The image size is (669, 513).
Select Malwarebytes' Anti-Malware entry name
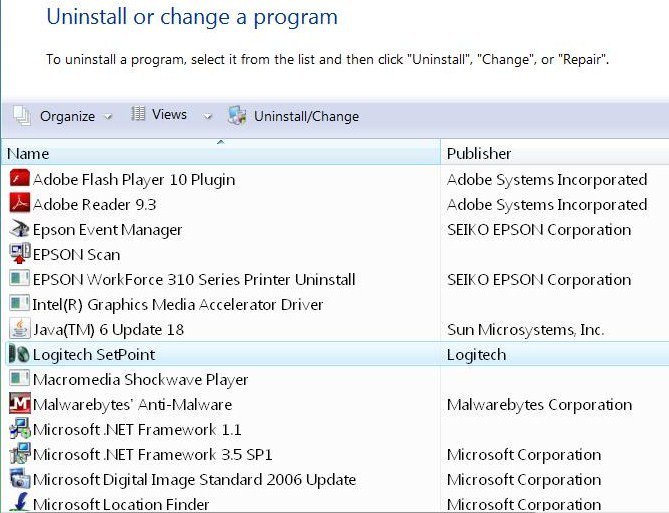point(132,404)
